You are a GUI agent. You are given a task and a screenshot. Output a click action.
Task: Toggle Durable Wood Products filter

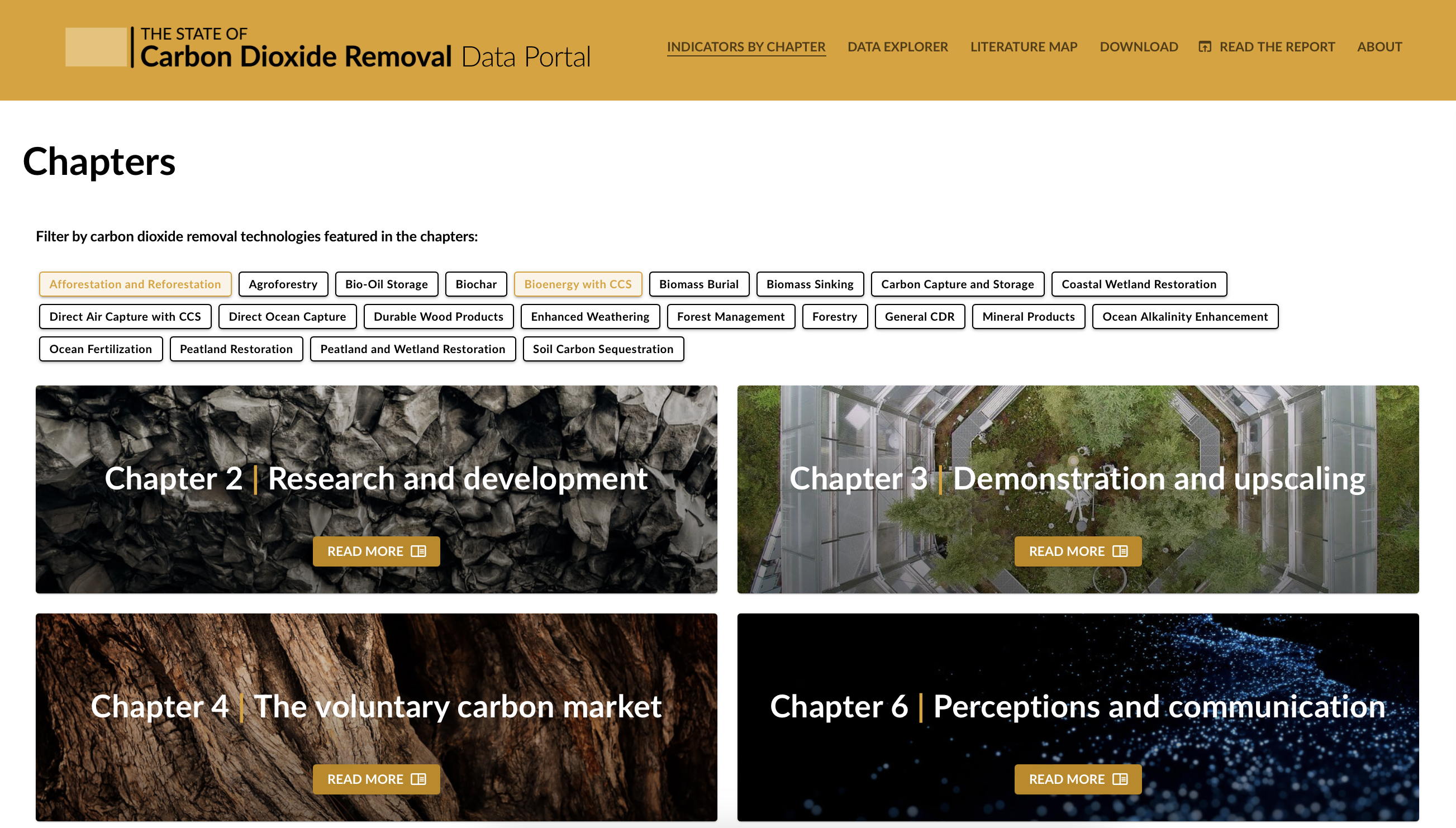click(439, 317)
